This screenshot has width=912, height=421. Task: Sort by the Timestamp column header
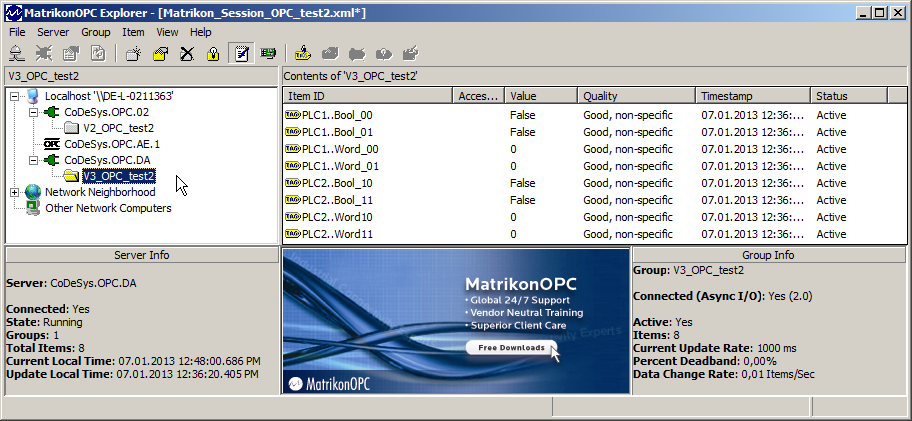pos(753,96)
